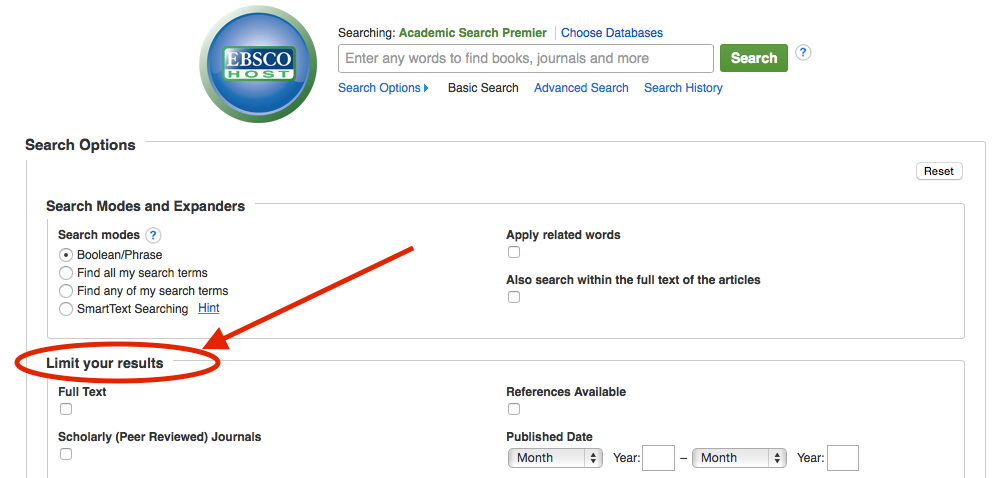This screenshot has height=478, width=1001.
Task: Click the Reset button
Action: (939, 171)
